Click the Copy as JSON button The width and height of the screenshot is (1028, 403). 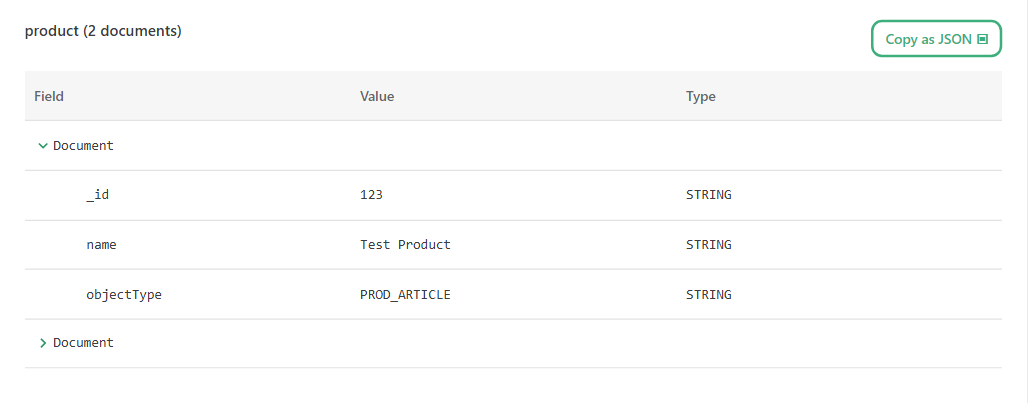[936, 39]
